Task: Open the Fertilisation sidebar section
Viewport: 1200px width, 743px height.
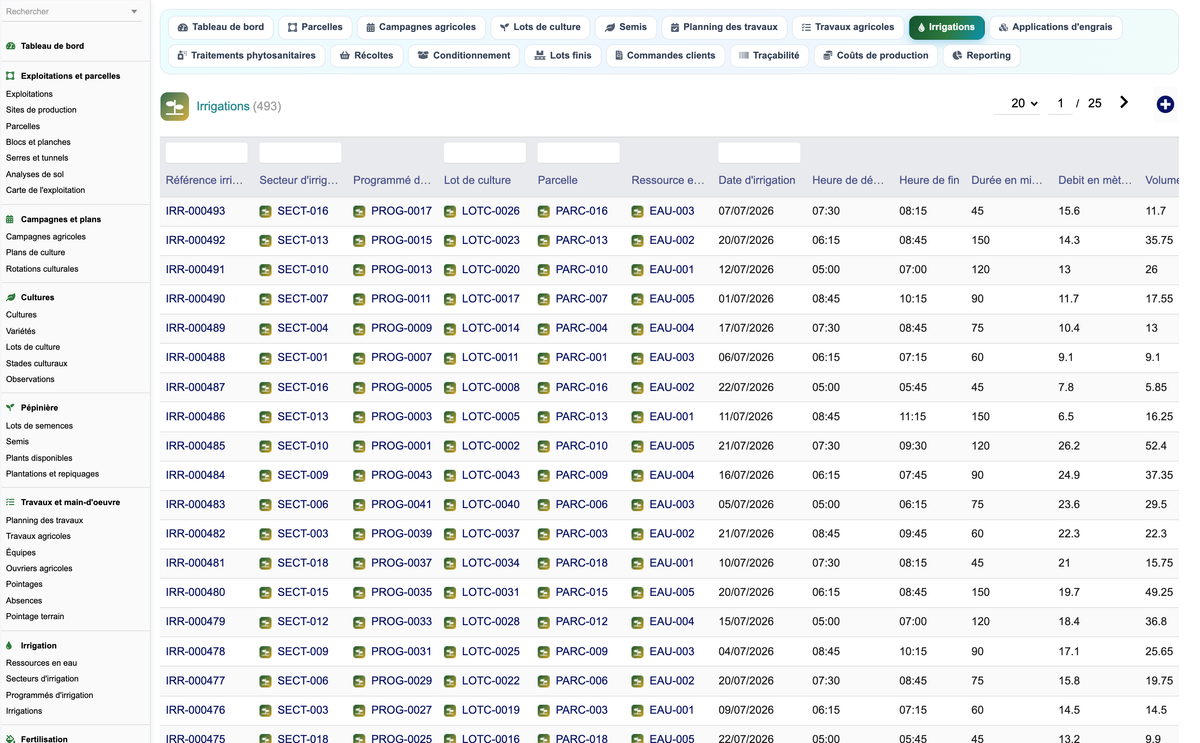Action: [x=44, y=739]
